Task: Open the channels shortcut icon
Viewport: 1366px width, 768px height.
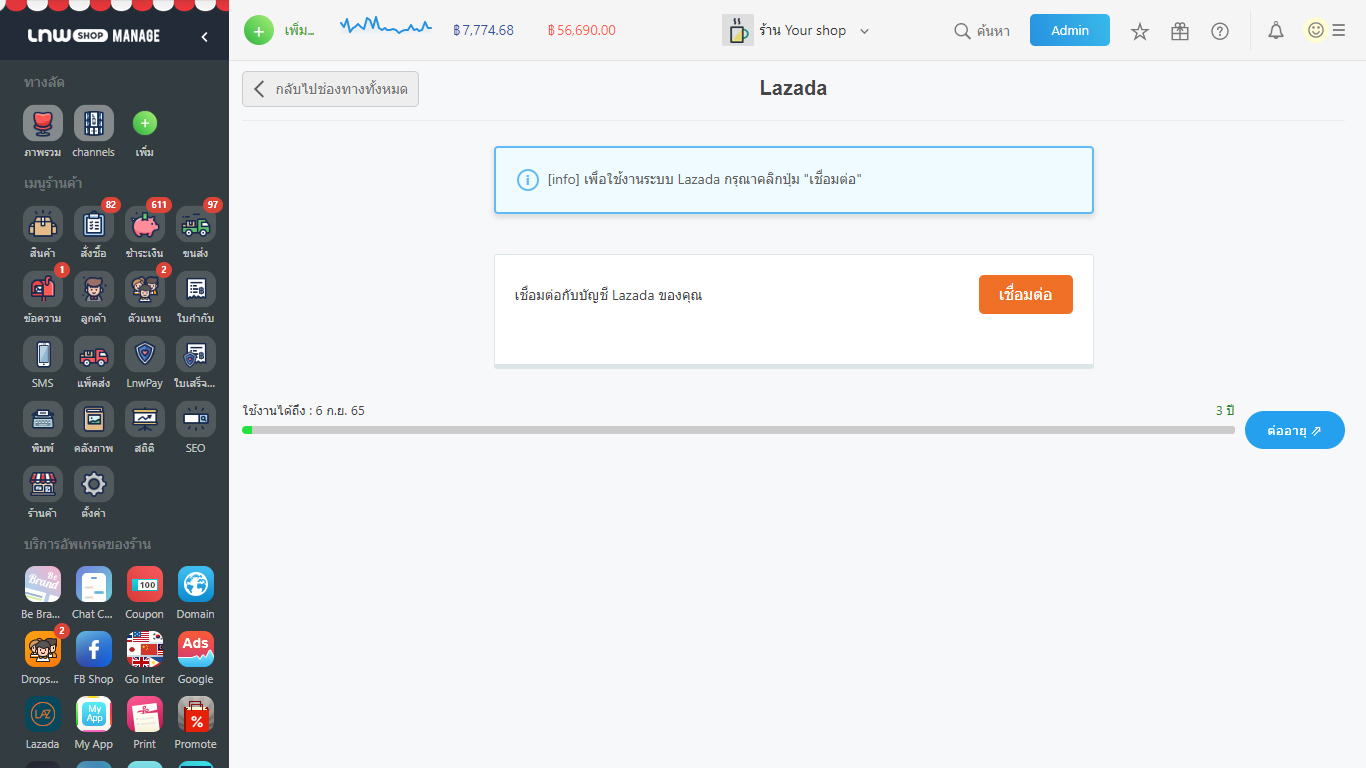Action: (94, 123)
